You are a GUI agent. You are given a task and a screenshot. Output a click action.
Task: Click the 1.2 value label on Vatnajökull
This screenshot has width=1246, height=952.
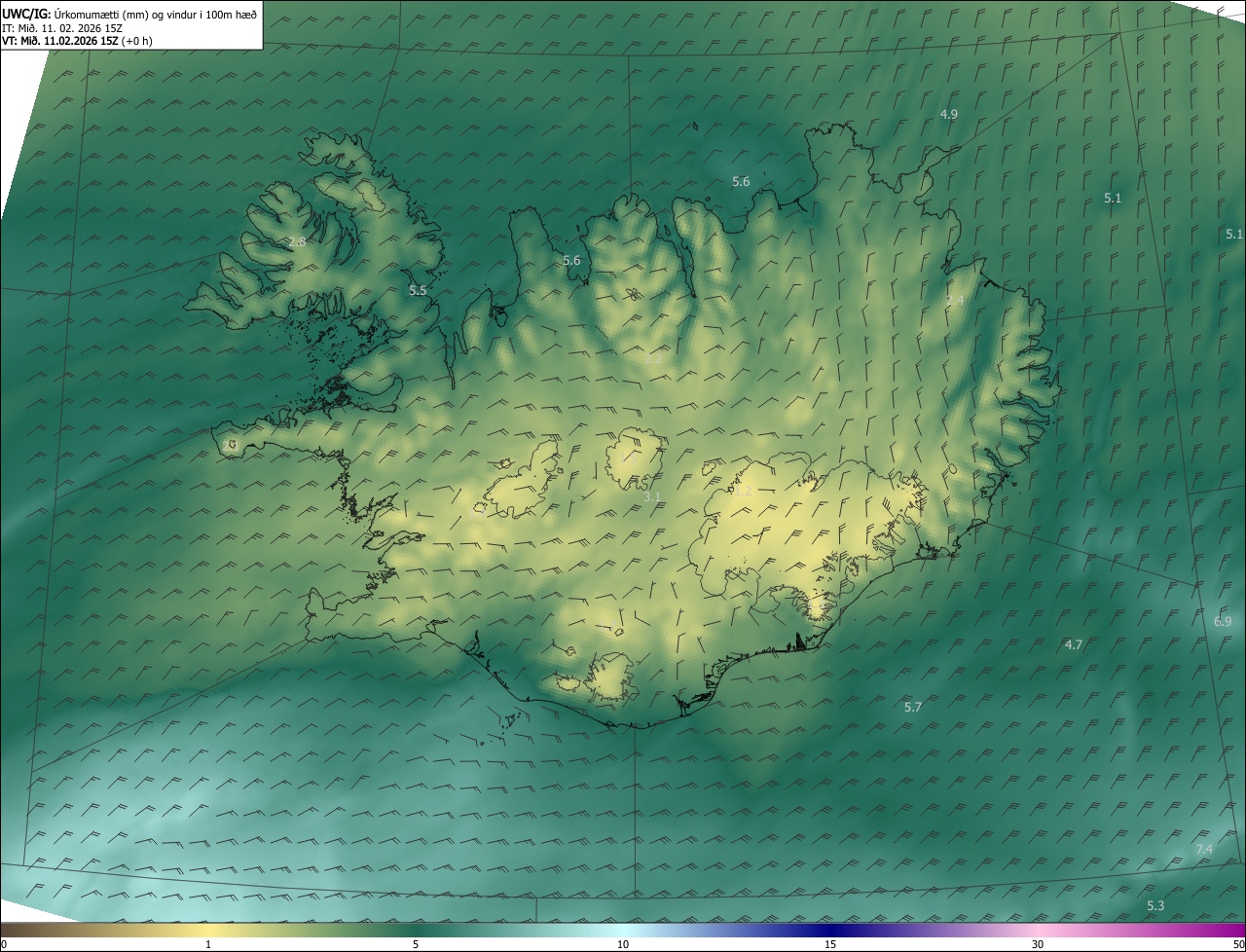click(x=743, y=492)
